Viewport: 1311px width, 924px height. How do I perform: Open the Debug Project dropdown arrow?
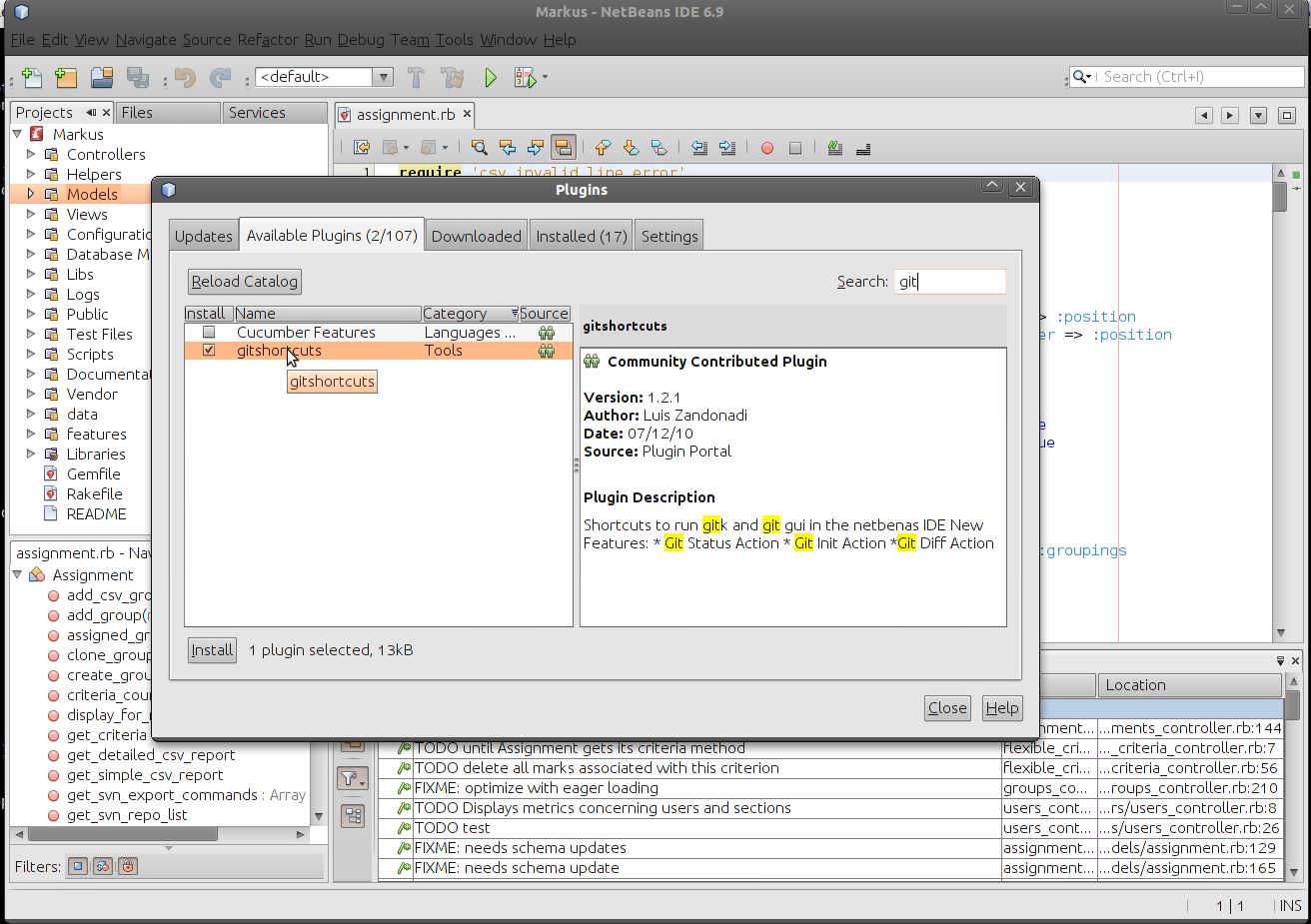545,77
